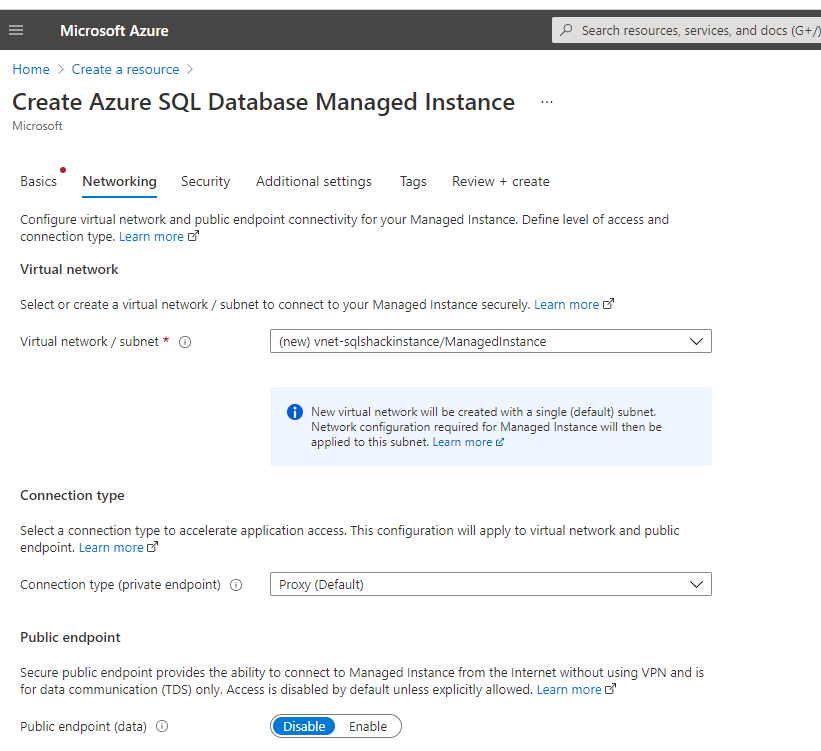Click the search resources input field
The height and width of the screenshot is (751, 821).
pyautogui.click(x=690, y=30)
